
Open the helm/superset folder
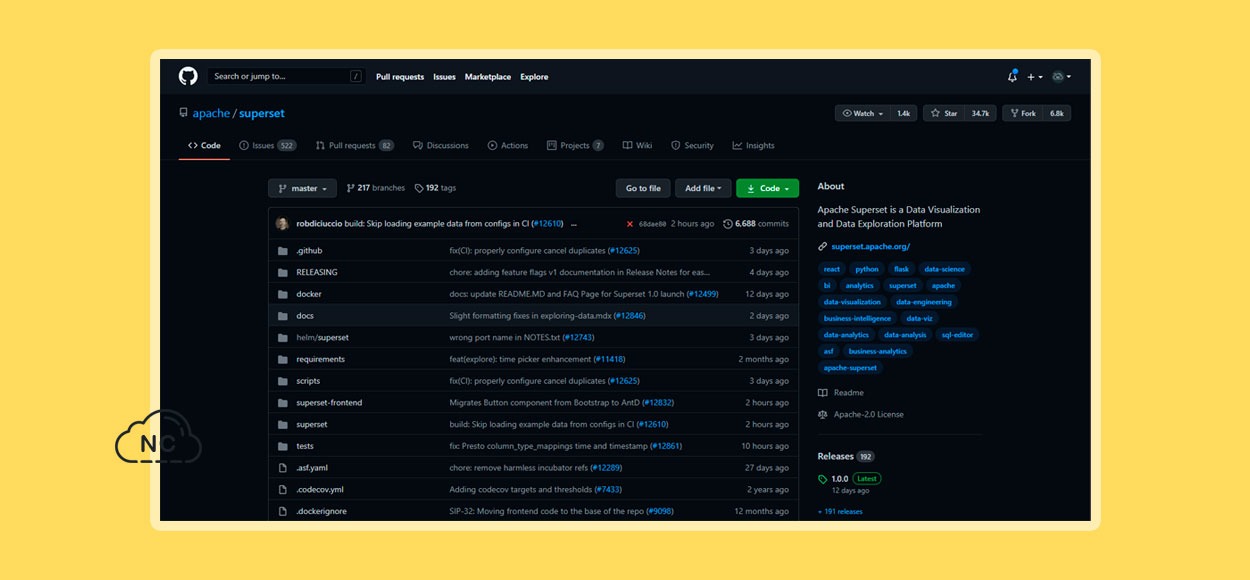[x=322, y=338]
